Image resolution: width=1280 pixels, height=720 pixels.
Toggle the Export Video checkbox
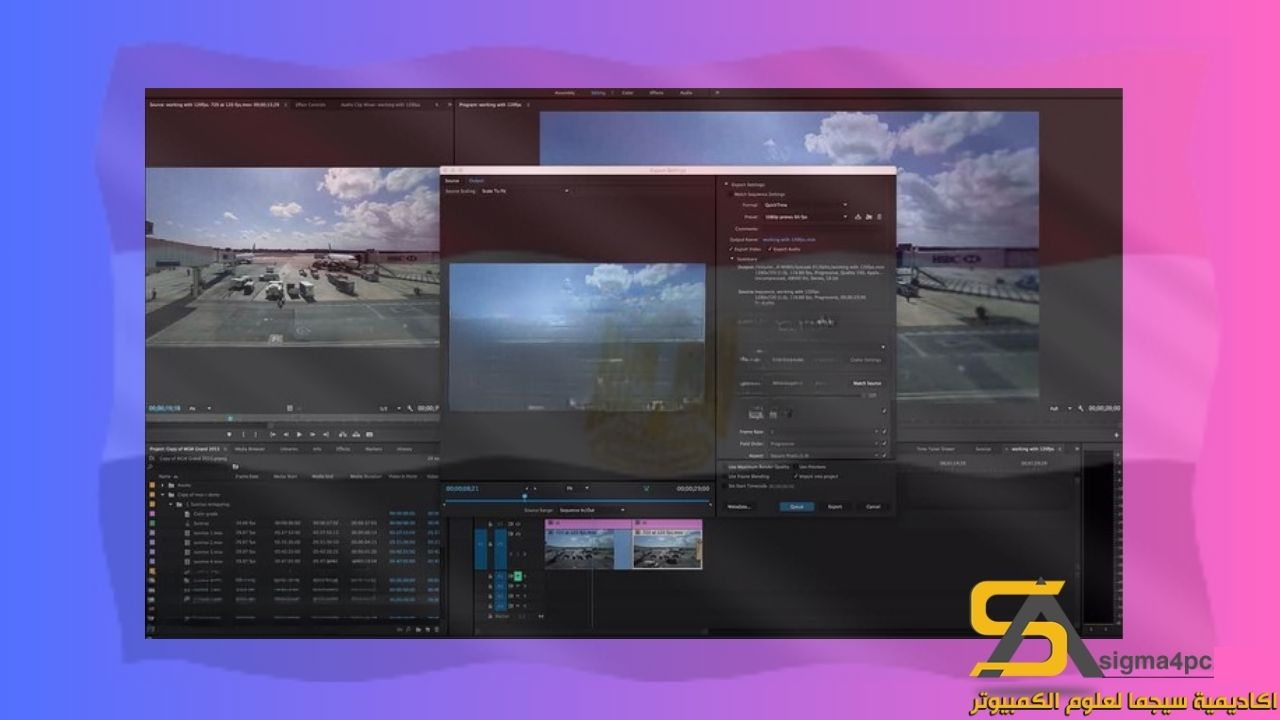(x=731, y=249)
